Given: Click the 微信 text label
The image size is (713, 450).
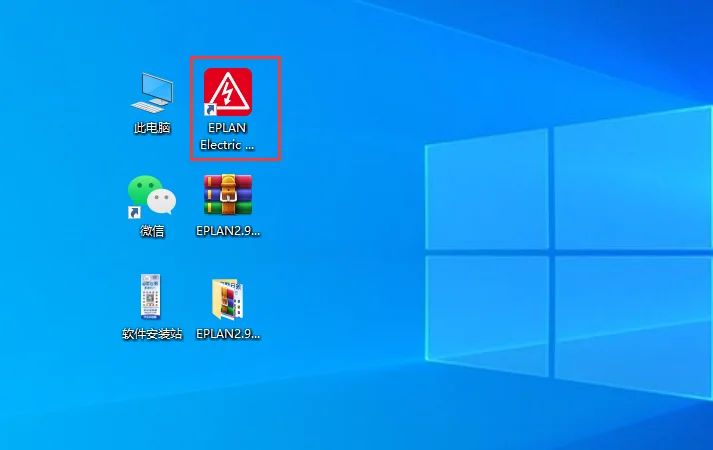Looking at the screenshot, I should (152, 231).
